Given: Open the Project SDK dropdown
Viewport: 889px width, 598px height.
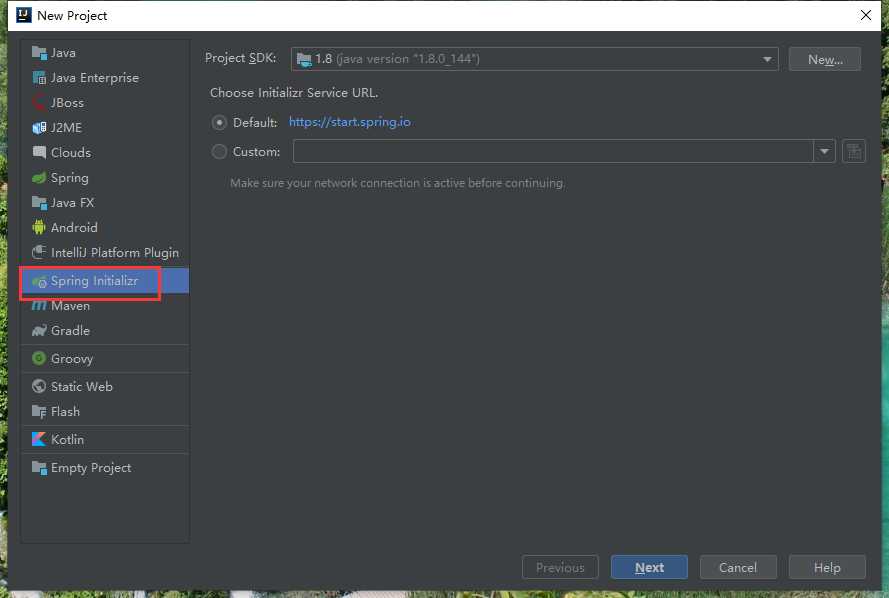Looking at the screenshot, I should pyautogui.click(x=534, y=59).
